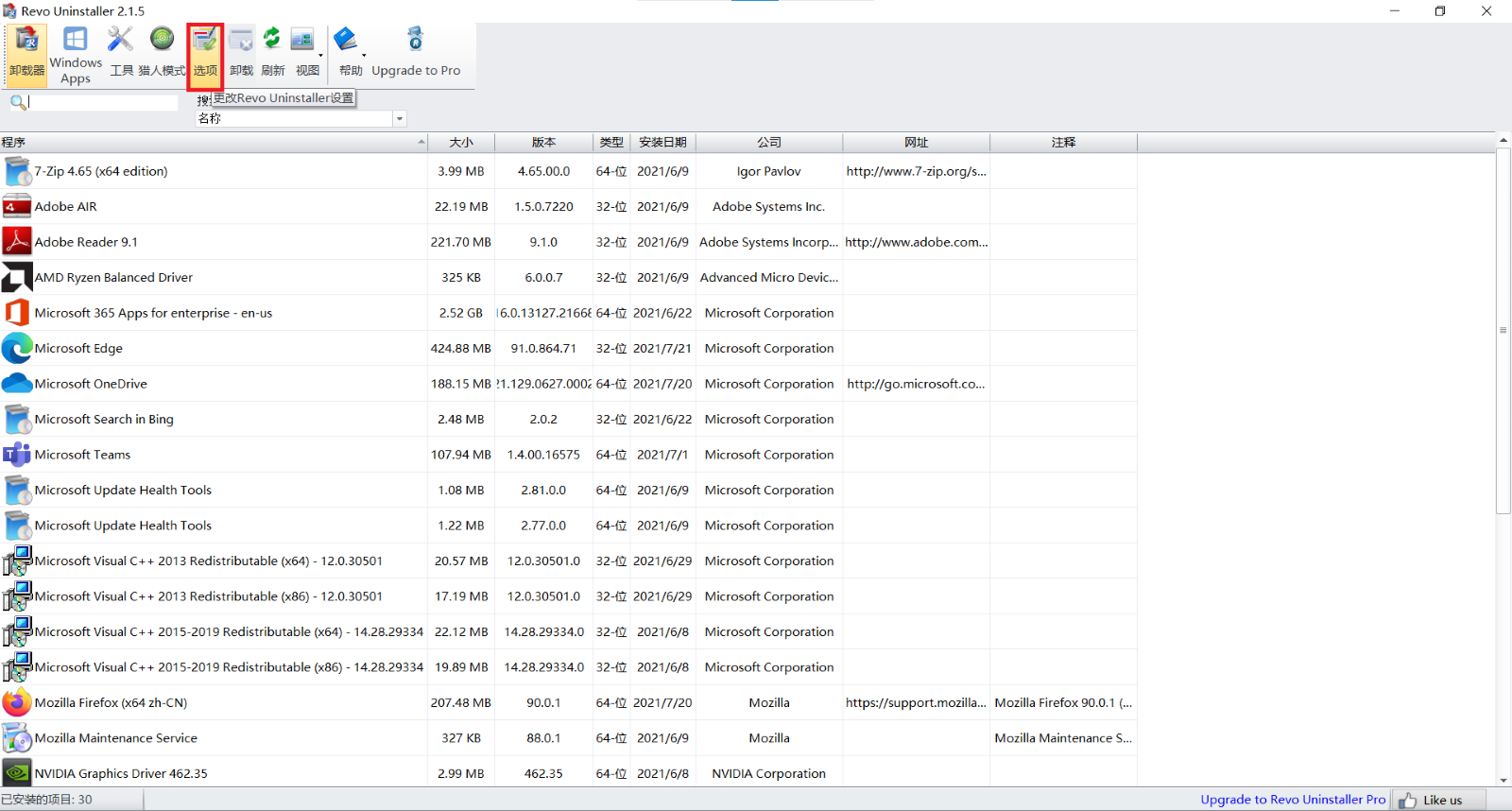Click the Microsoft OneDrive cloud icon
The height and width of the screenshot is (811, 1512).
pyautogui.click(x=17, y=384)
